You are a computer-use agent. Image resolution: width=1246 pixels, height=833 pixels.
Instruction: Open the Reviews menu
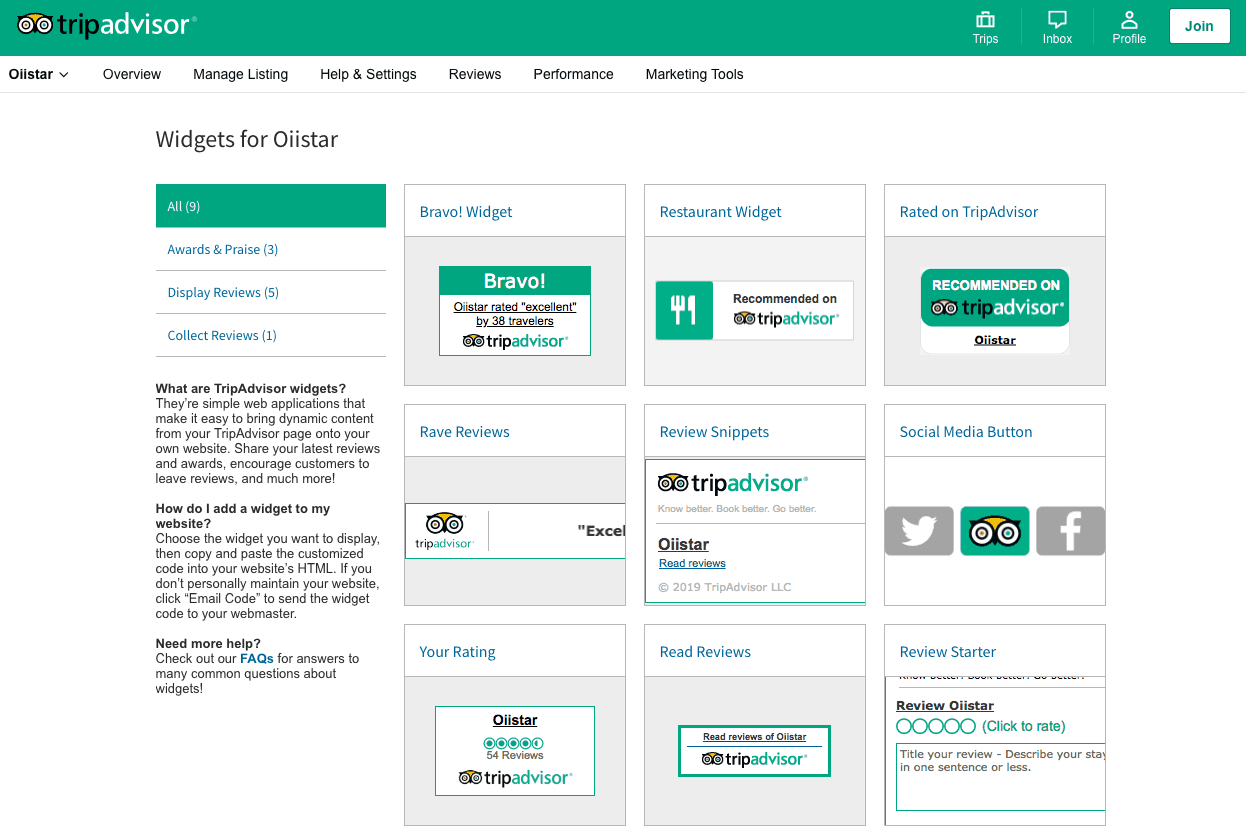[x=475, y=74]
